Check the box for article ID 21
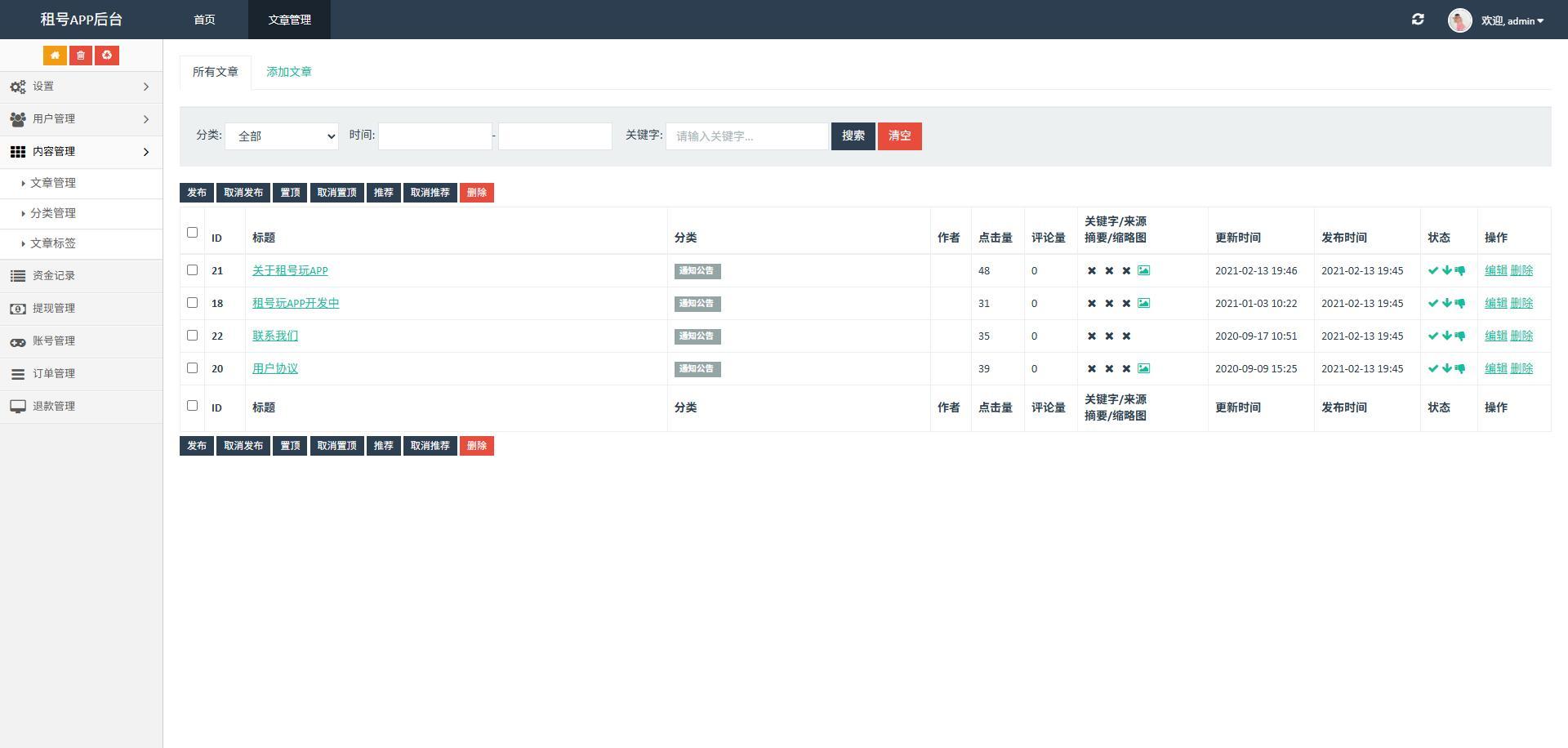This screenshot has height=748, width=1568. point(193,269)
